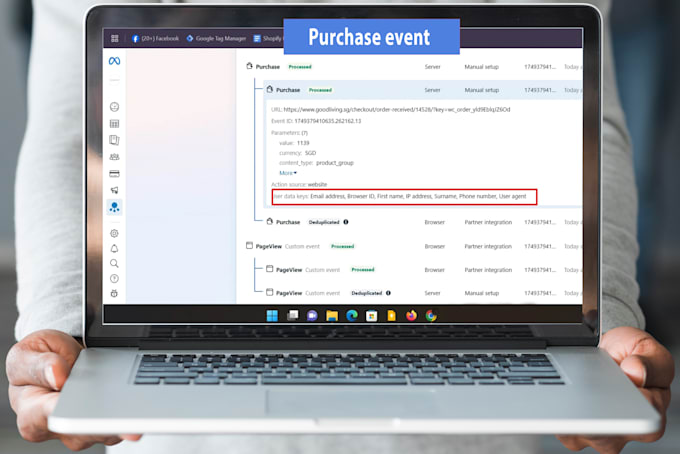The height and width of the screenshot is (454, 680).
Task: Click info icon beside PageView Deduplicated badge
Action: pyautogui.click(x=388, y=293)
